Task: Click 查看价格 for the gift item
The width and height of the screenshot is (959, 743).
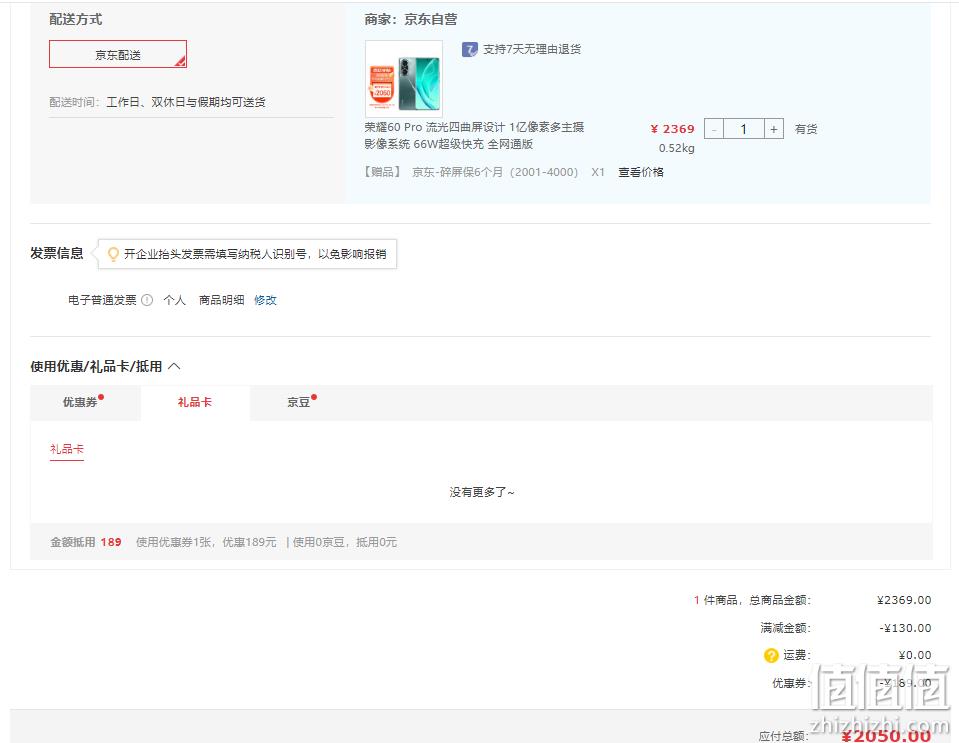Action: (640, 172)
